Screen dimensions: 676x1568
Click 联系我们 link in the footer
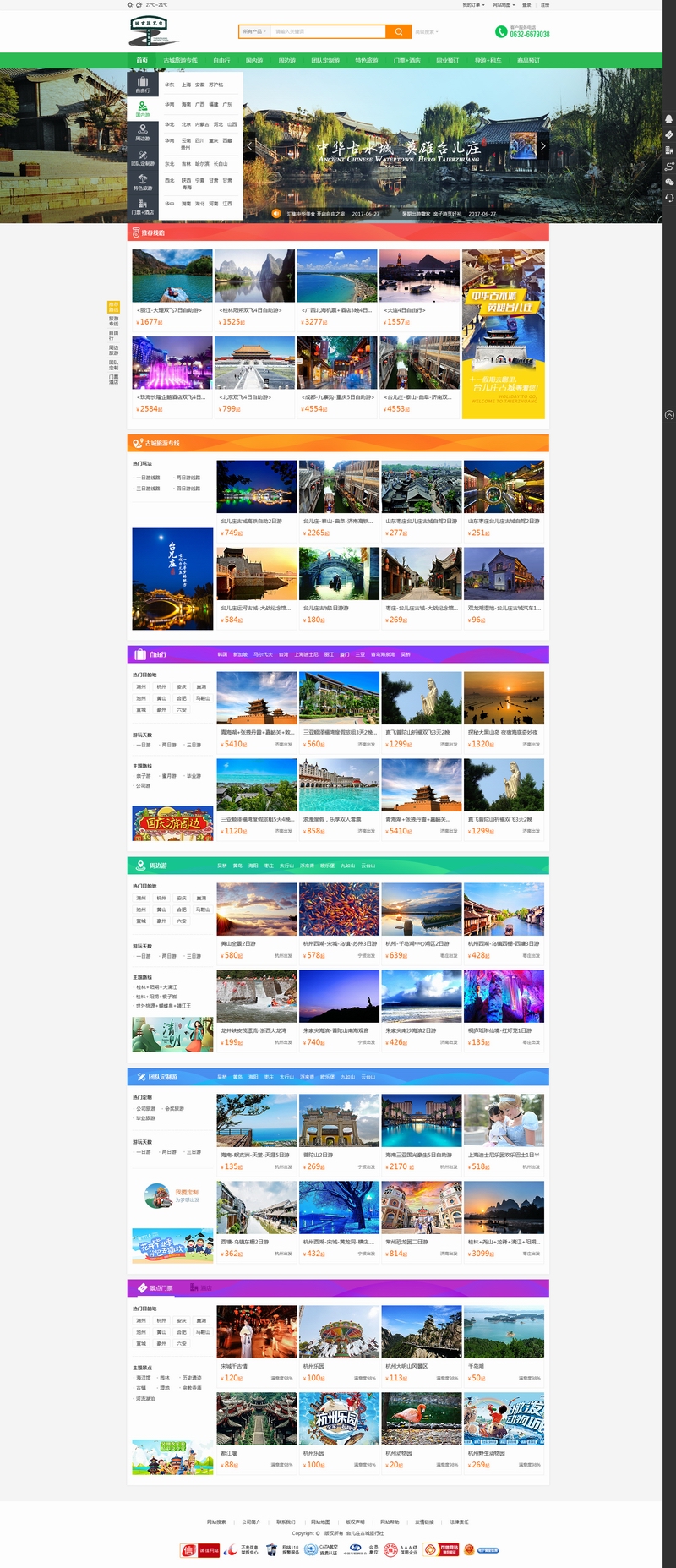tap(286, 1522)
